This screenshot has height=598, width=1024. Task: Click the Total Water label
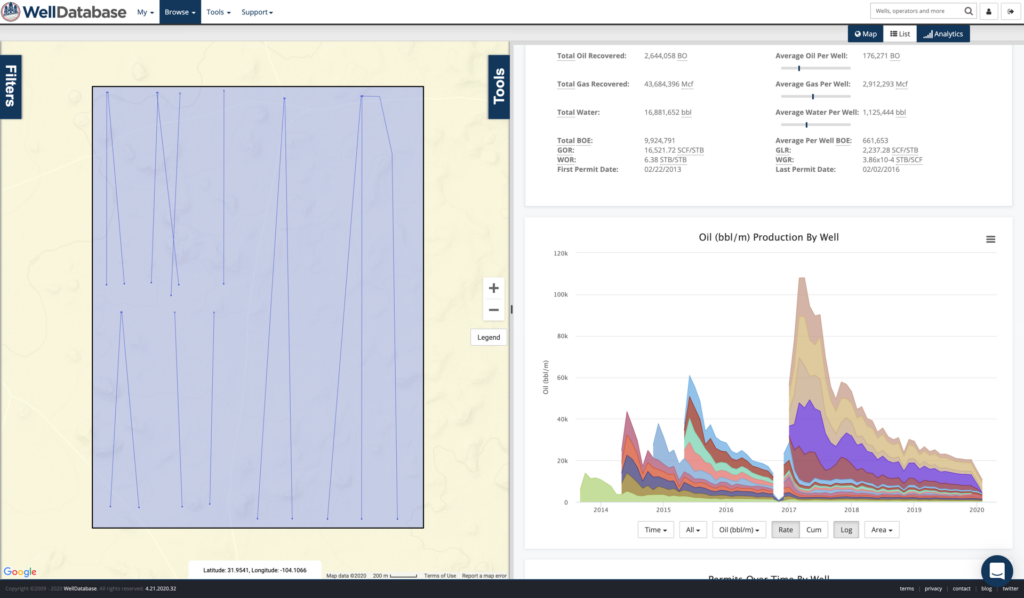click(578, 112)
